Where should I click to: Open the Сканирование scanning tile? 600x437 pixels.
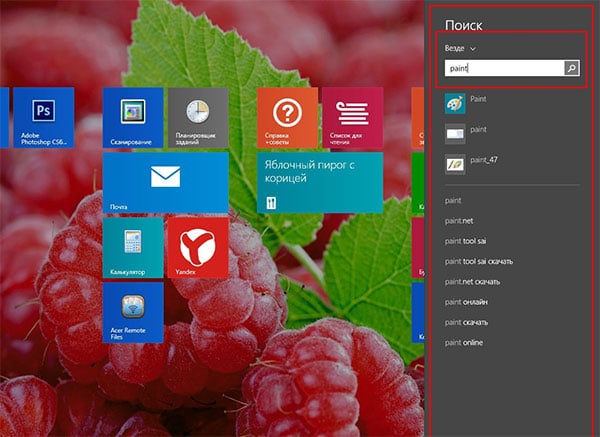click(133, 117)
